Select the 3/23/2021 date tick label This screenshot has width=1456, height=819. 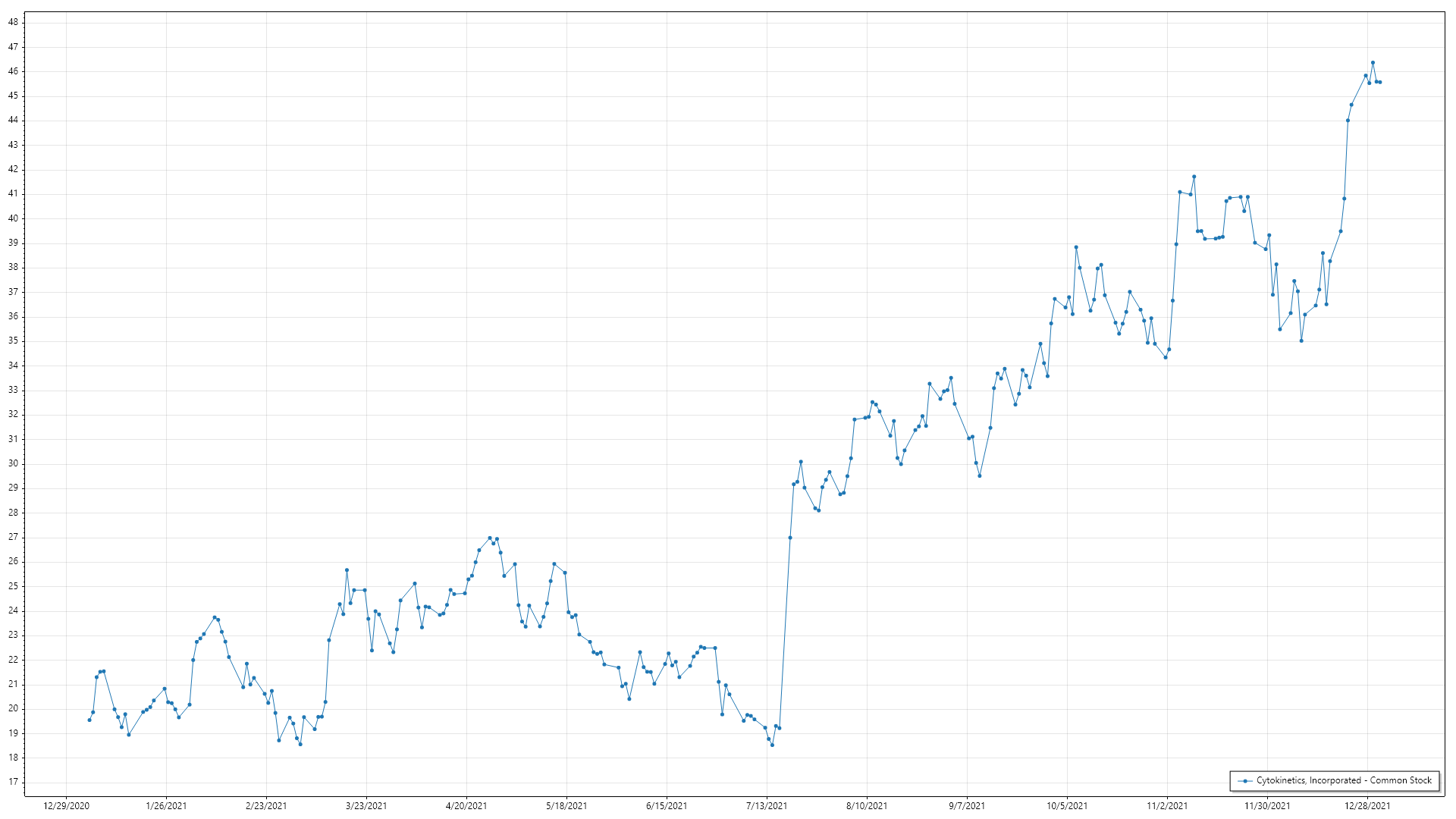366,806
